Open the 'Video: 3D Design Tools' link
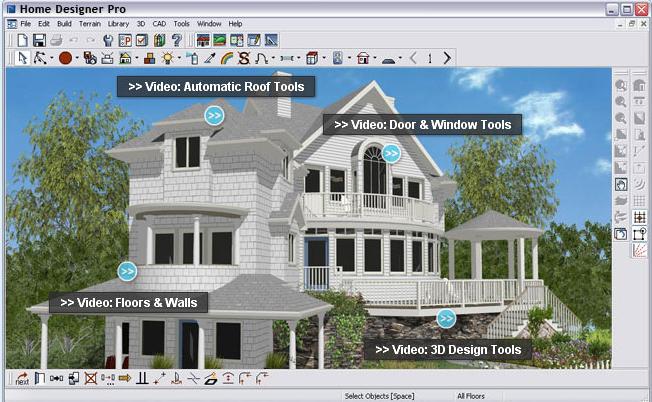Image resolution: width=652 pixels, height=402 pixels. point(448,350)
